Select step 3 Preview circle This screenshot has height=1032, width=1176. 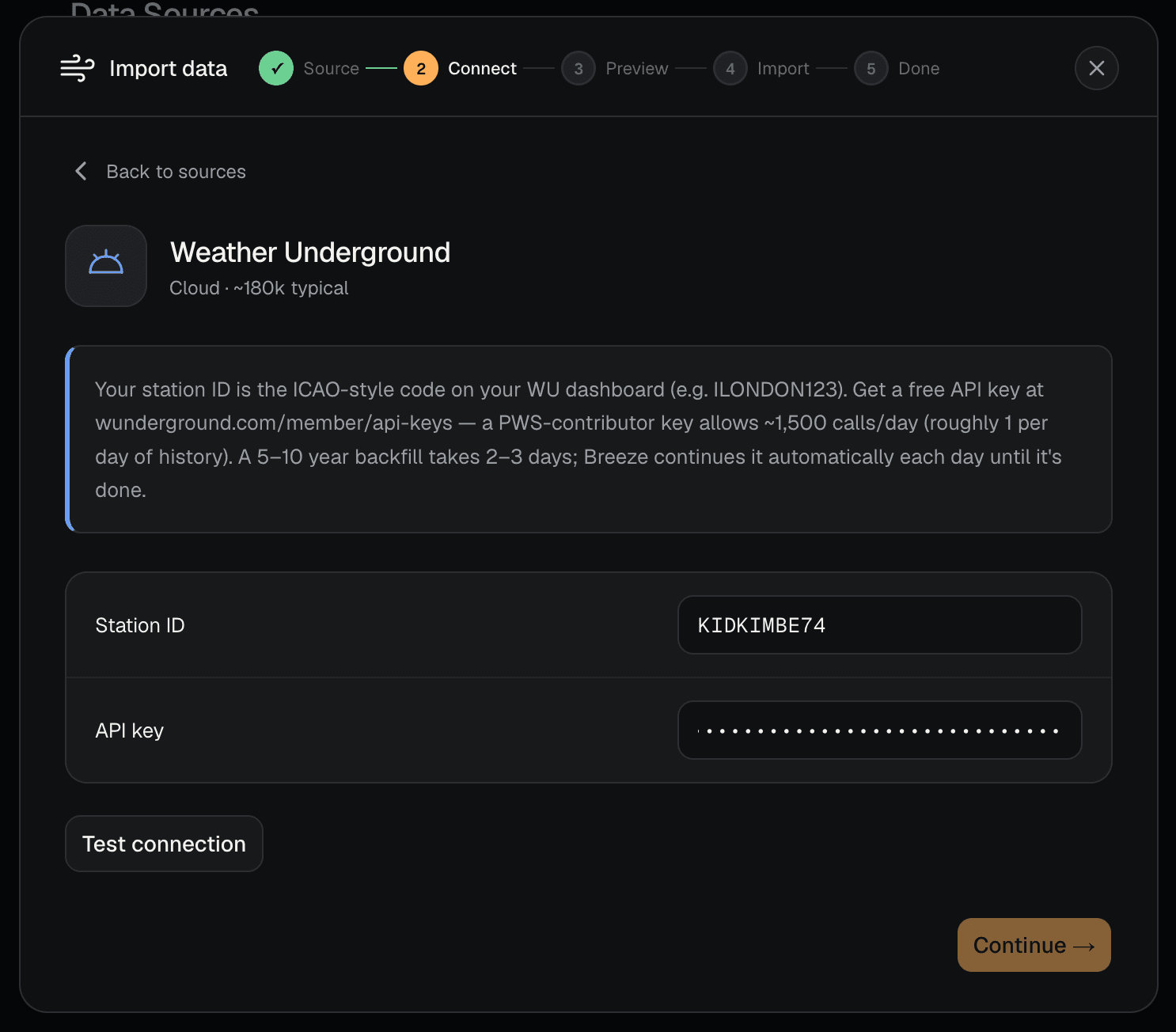579,68
